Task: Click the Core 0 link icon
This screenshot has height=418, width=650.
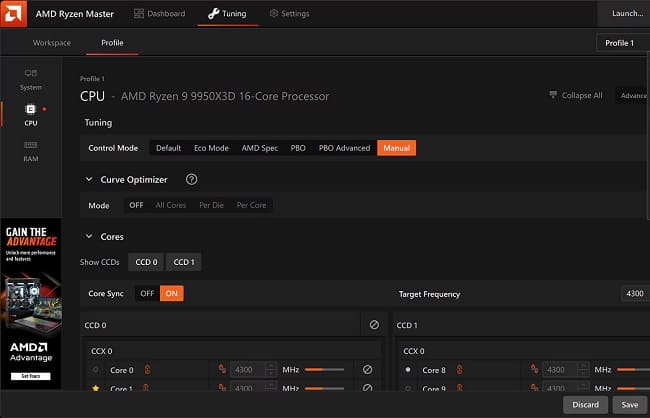Action: (147, 369)
